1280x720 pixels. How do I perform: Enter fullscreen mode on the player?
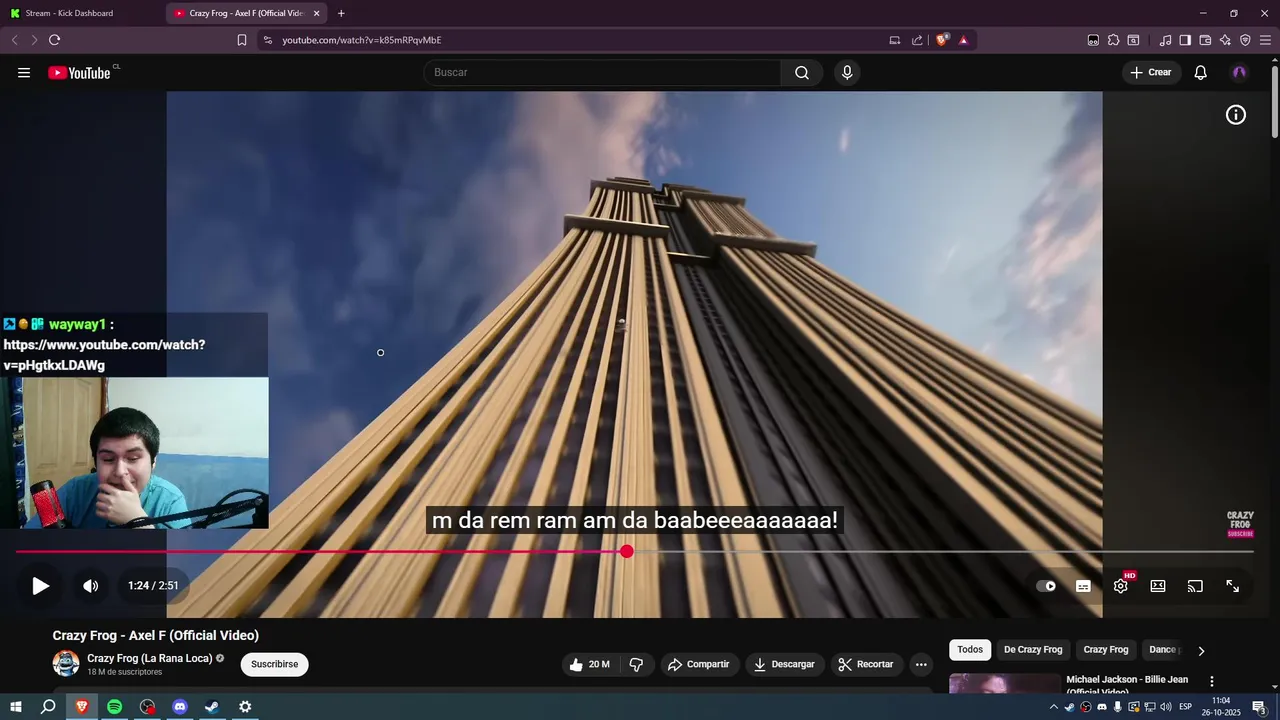click(x=1233, y=586)
